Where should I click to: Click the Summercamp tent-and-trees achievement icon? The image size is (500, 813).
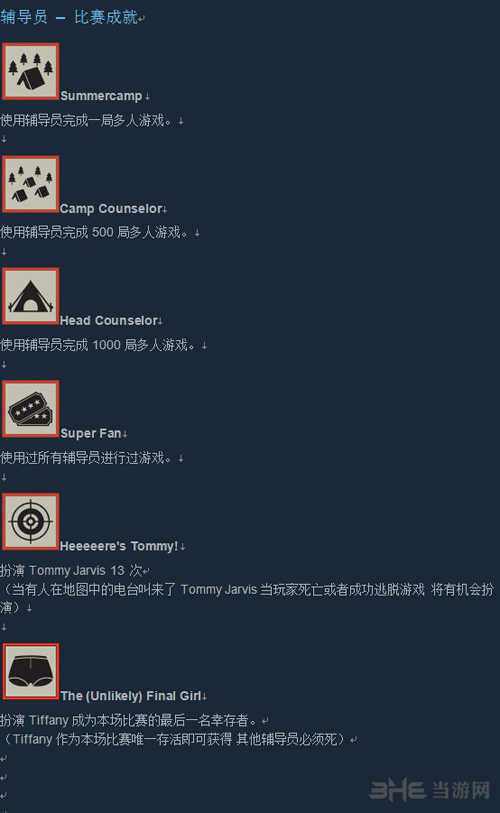click(x=30, y=72)
